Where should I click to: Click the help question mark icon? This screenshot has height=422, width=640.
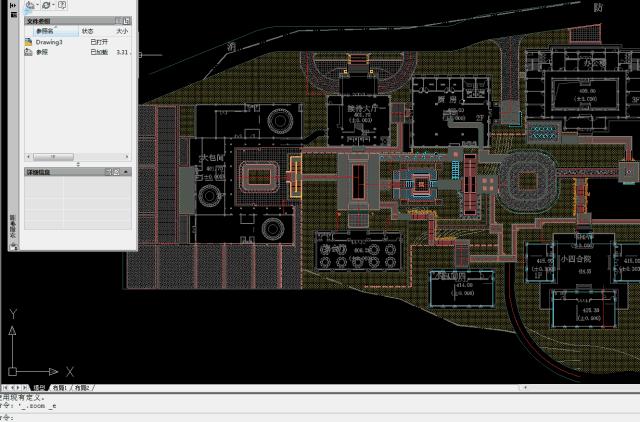click(x=63, y=5)
